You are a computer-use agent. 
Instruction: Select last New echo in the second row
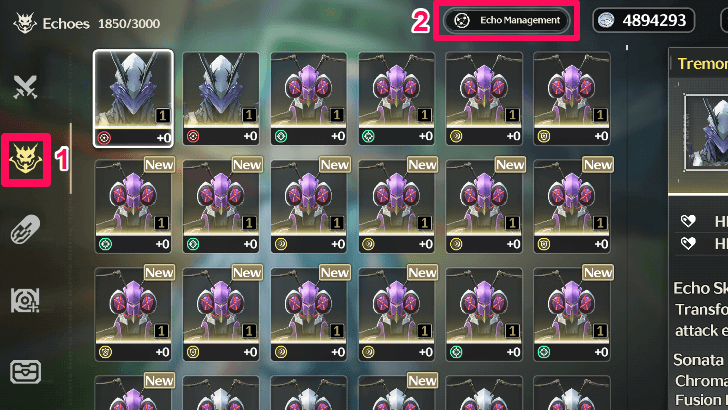tap(572, 207)
